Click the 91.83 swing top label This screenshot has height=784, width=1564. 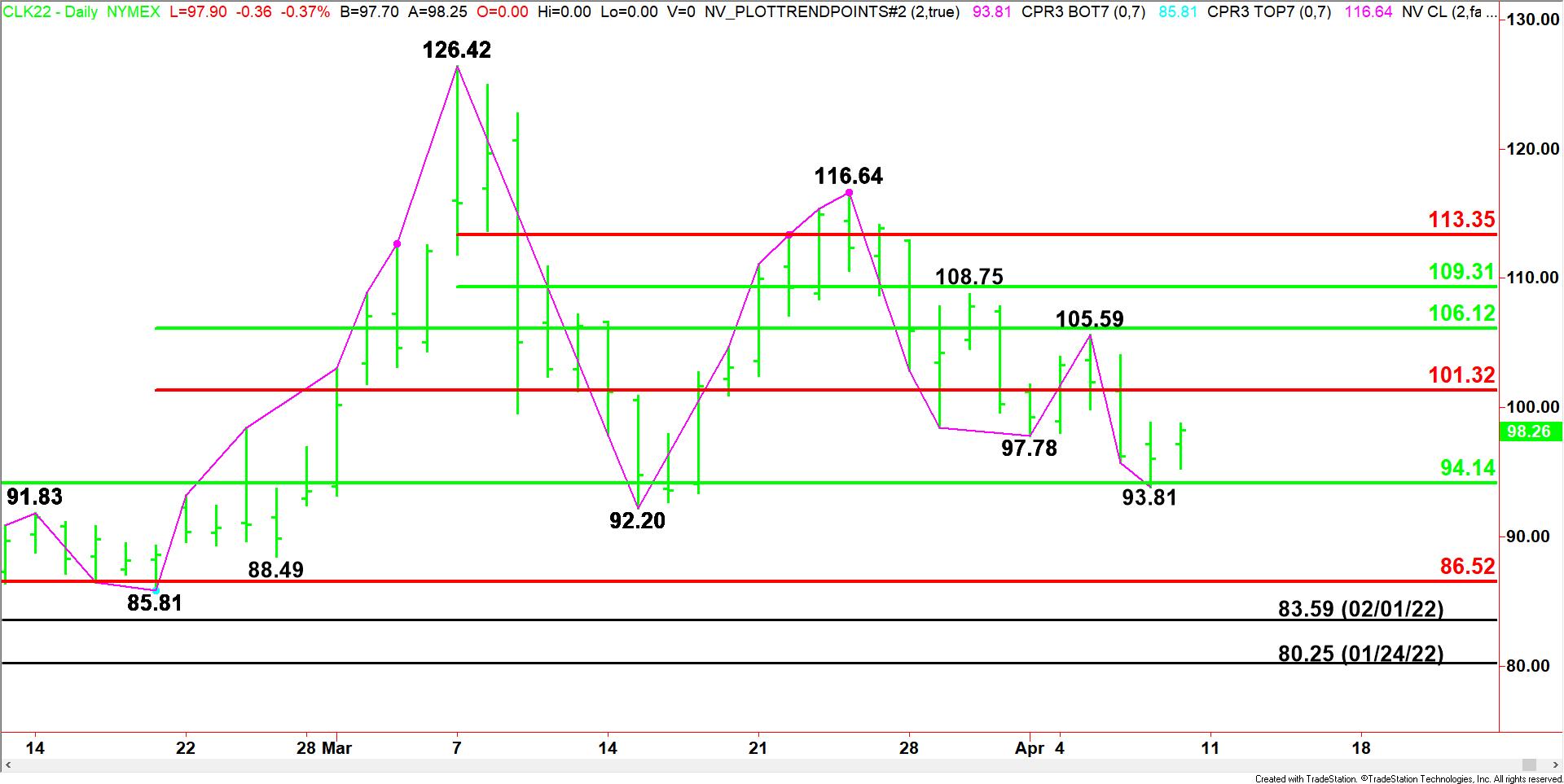pyautogui.click(x=34, y=497)
